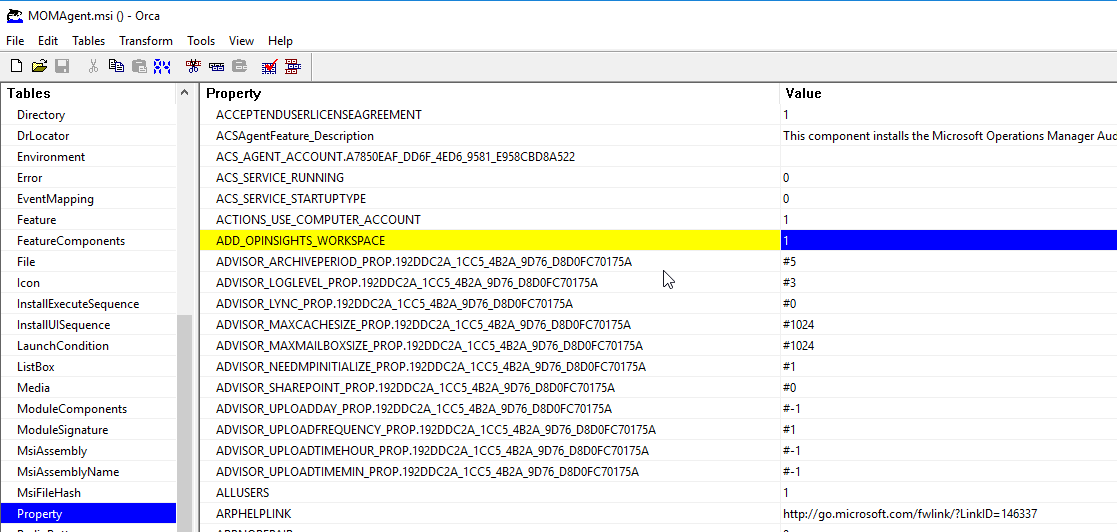Run validation with the red checkmark icon
The image size is (1117, 532).
pyautogui.click(x=269, y=67)
